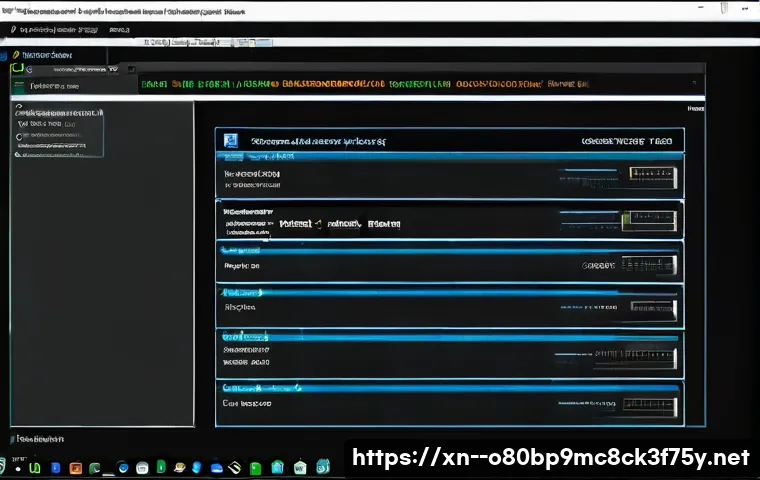Click the green U-shaped taskbar icon

click(35, 467)
